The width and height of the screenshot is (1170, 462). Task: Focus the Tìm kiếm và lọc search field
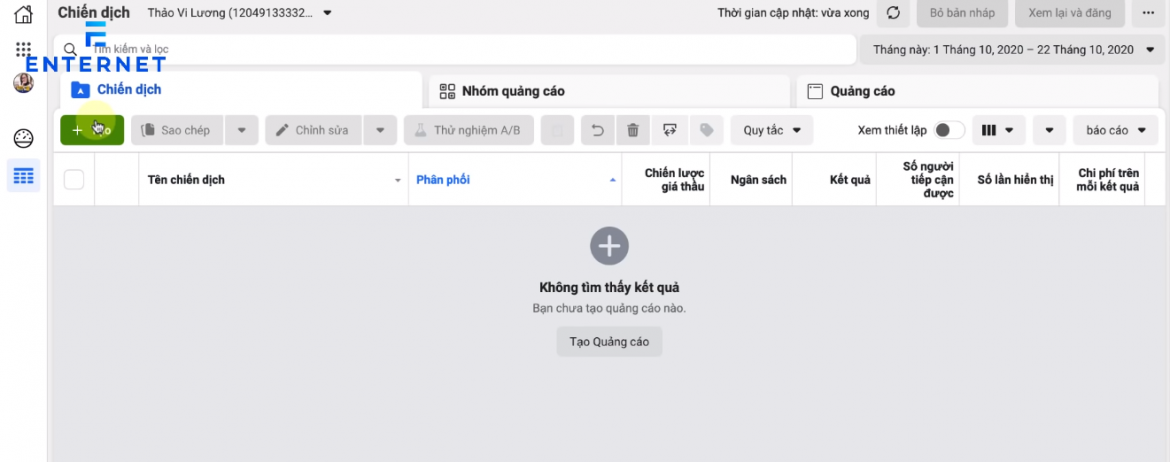click(x=455, y=49)
